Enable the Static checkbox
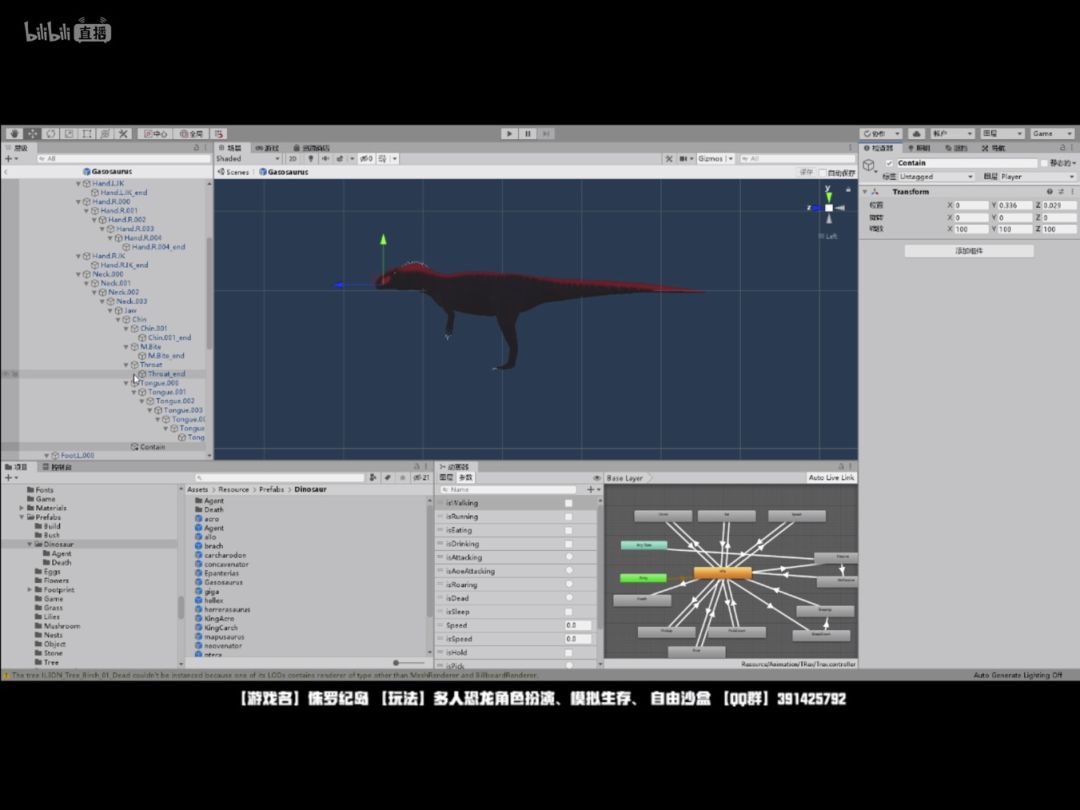 (1044, 163)
